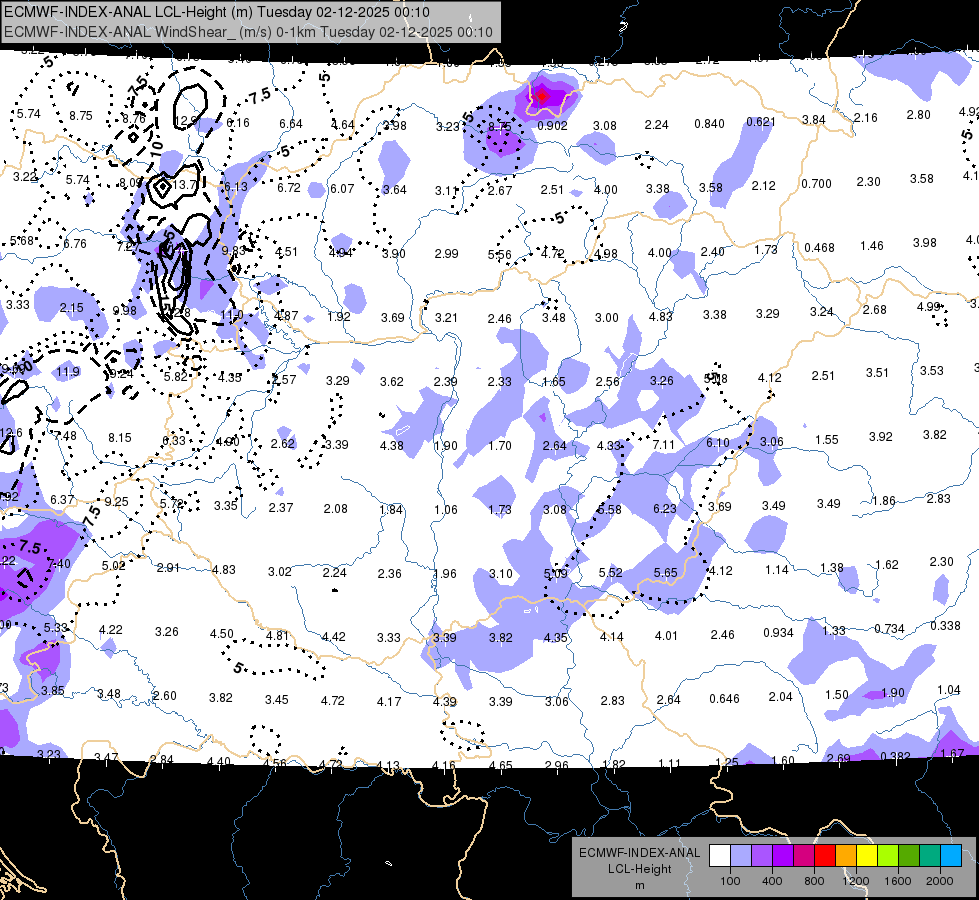Click the LCL-Height label inside the legend
979x900 pixels.
click(x=639, y=869)
